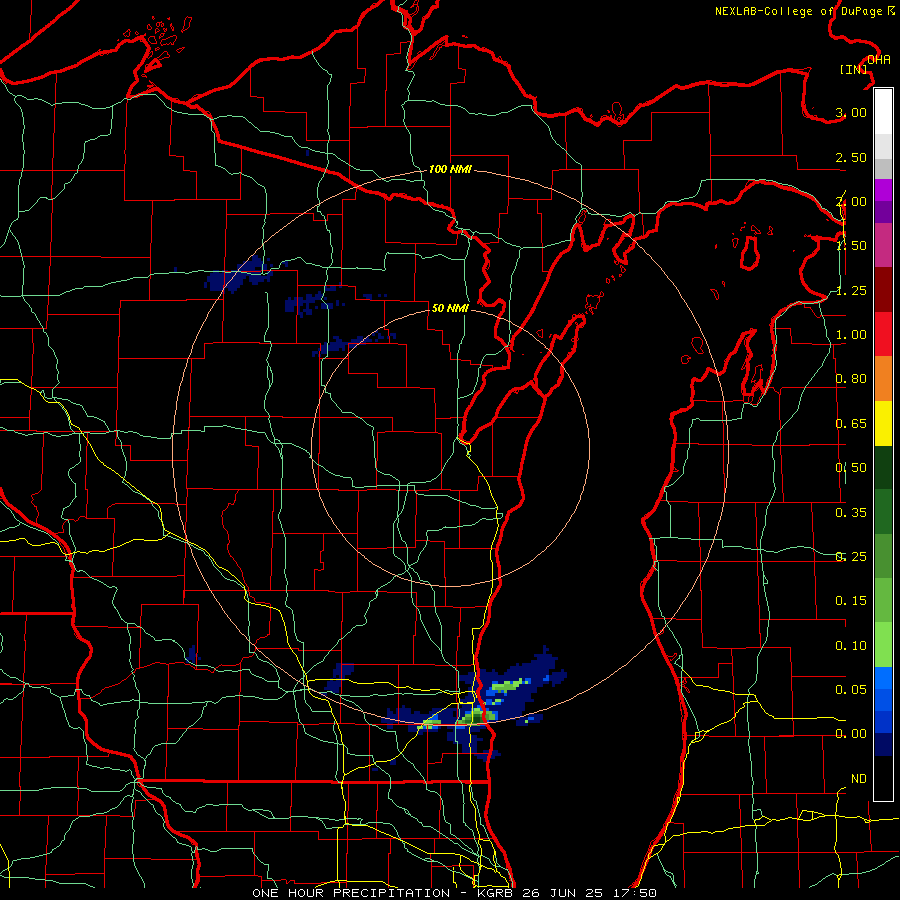
Task: Click the ND legend label
Action: tap(859, 779)
